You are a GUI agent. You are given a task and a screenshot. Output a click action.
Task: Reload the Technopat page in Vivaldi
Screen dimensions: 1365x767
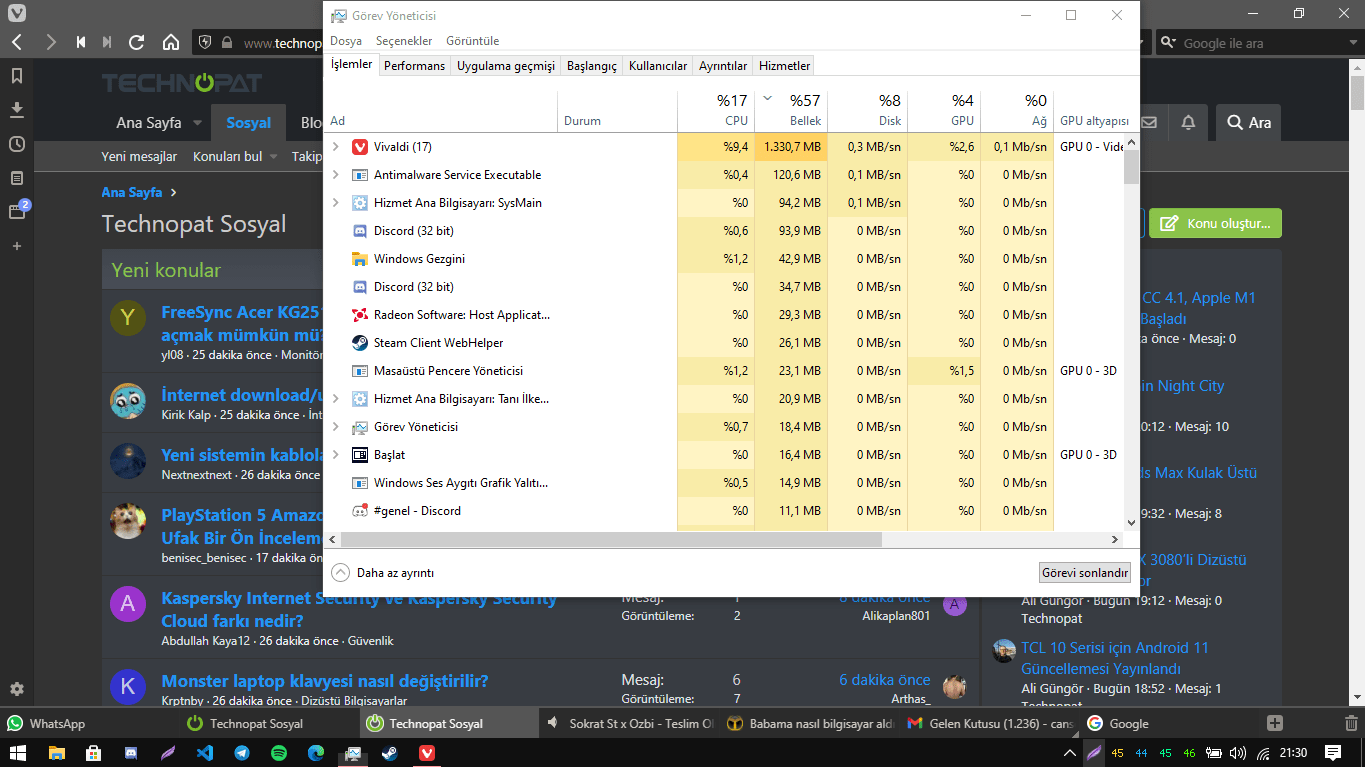coord(137,43)
